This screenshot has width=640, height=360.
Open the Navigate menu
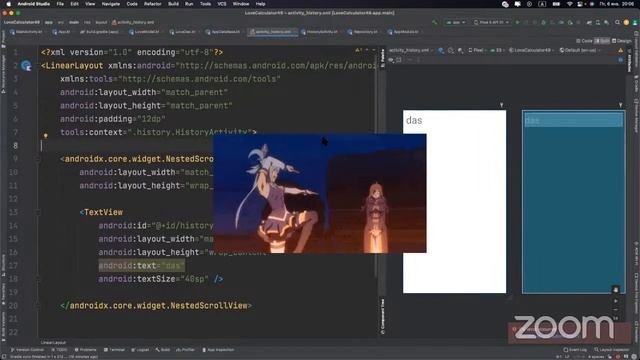tap(111, 4)
